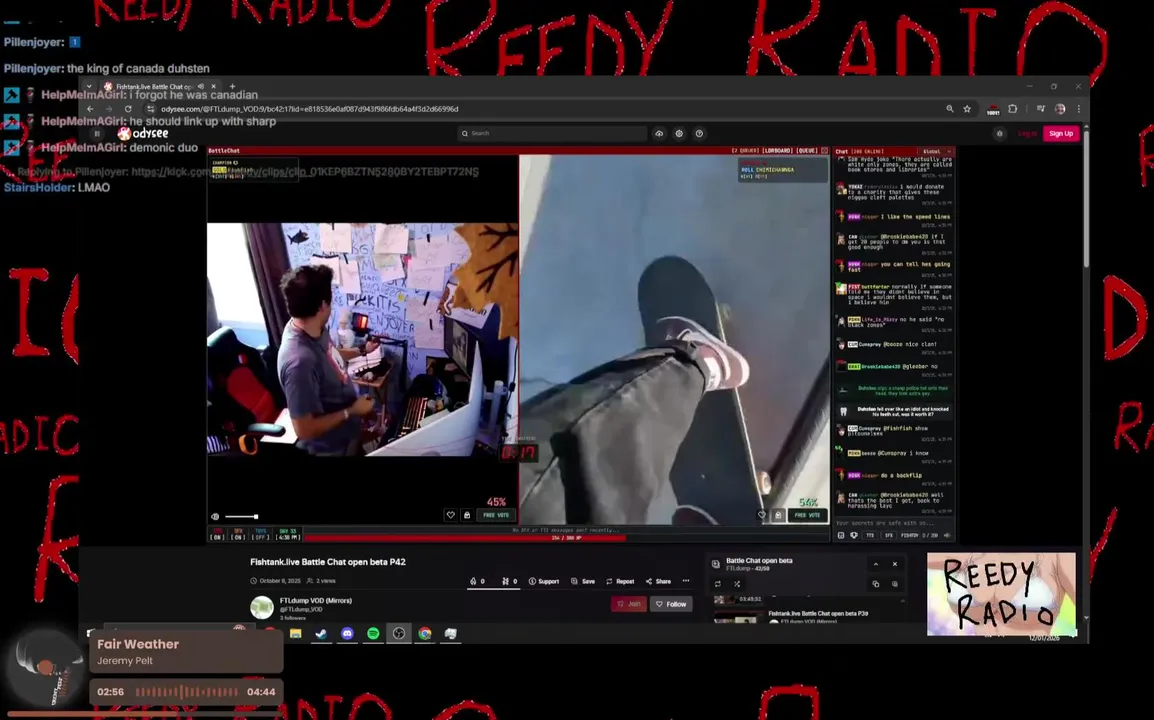Open the video more options ellipsis
Image resolution: width=1154 pixels, height=720 pixels.
pos(686,581)
